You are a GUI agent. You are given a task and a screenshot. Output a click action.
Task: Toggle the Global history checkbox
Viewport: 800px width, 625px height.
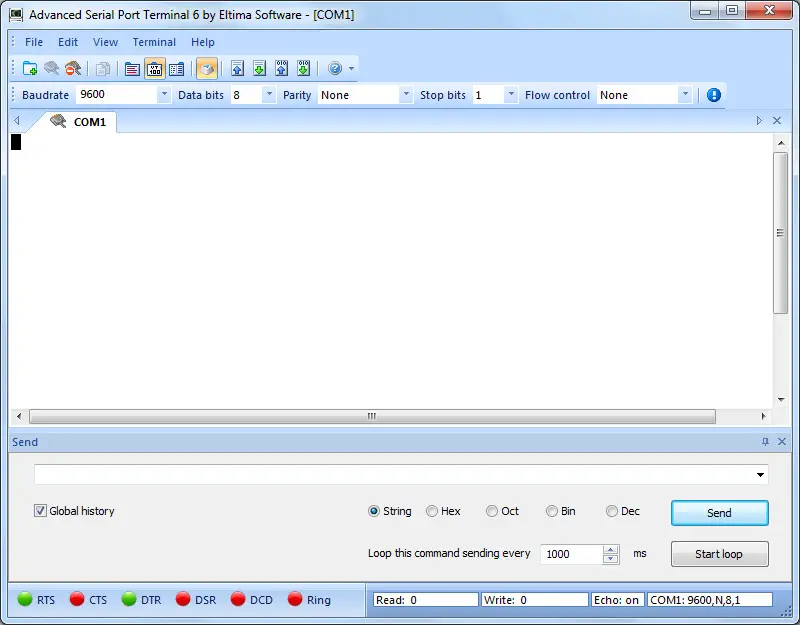click(40, 511)
